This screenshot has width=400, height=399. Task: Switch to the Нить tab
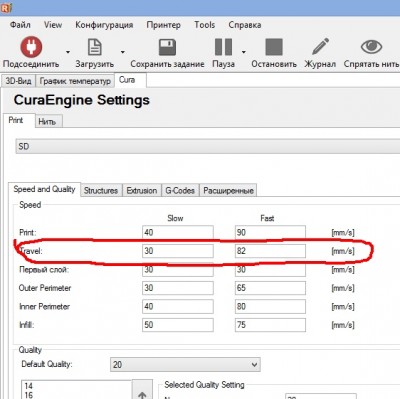47,122
